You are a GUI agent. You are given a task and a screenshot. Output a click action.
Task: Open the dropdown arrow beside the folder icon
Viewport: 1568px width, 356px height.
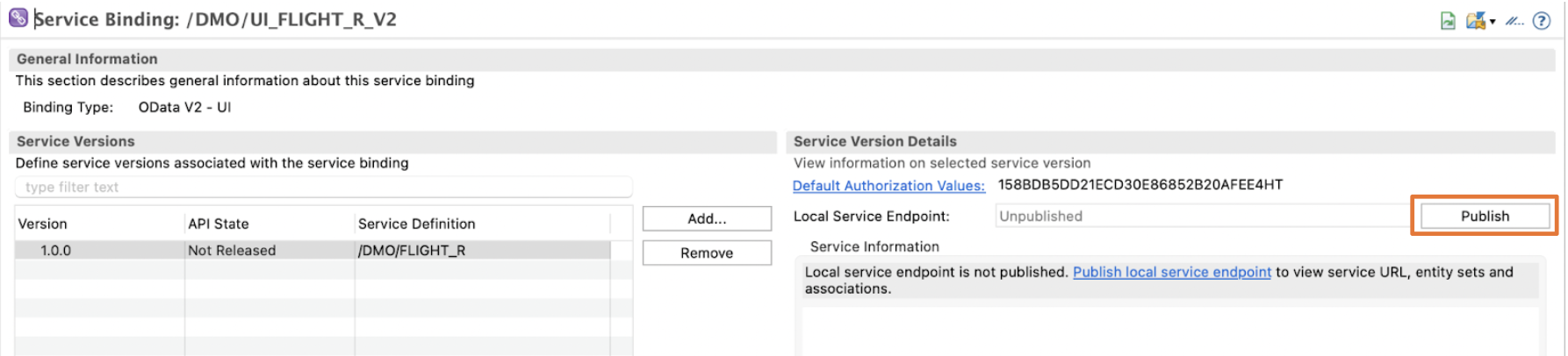coord(1492,22)
